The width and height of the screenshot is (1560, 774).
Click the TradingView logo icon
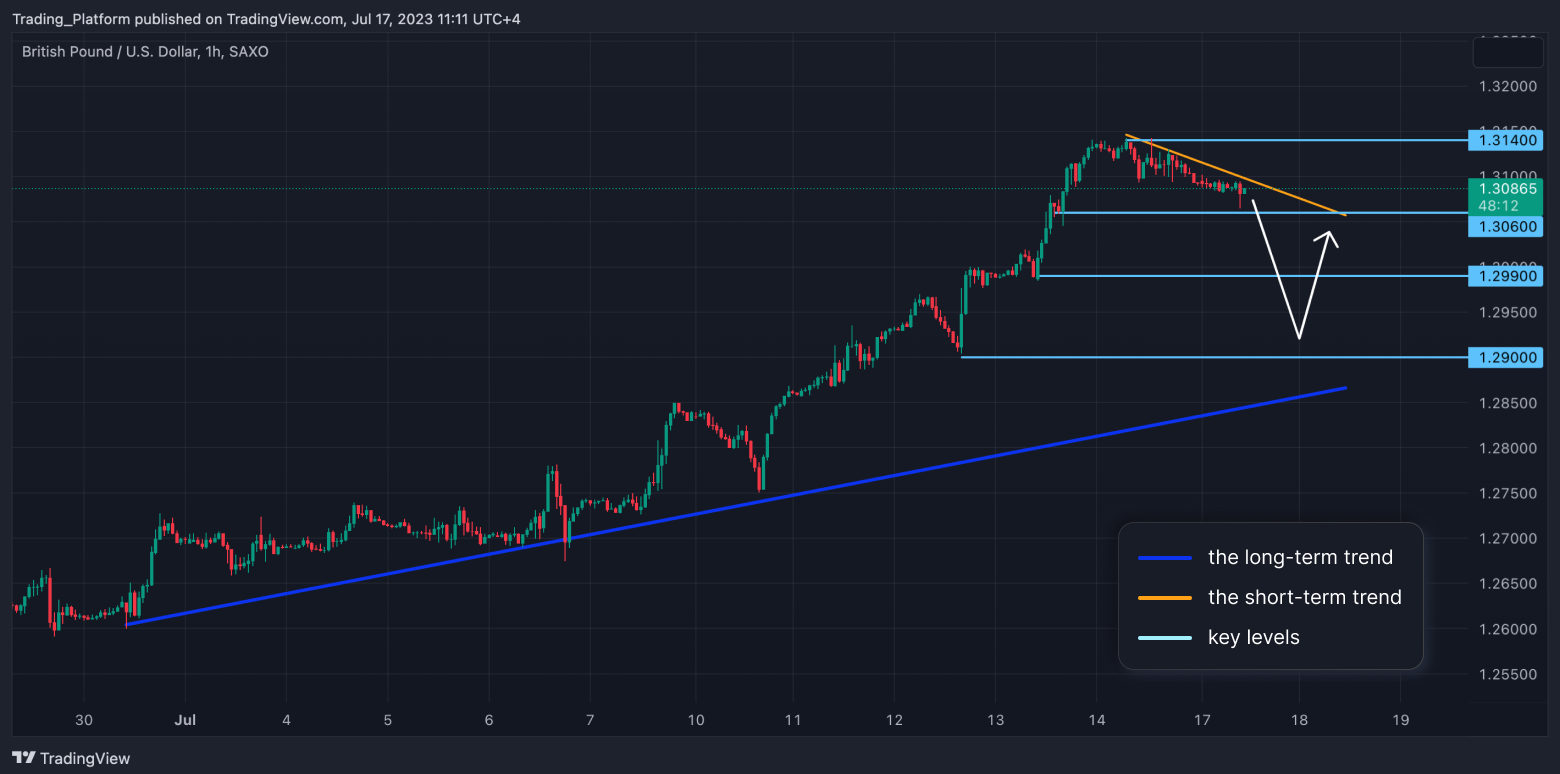click(x=24, y=758)
